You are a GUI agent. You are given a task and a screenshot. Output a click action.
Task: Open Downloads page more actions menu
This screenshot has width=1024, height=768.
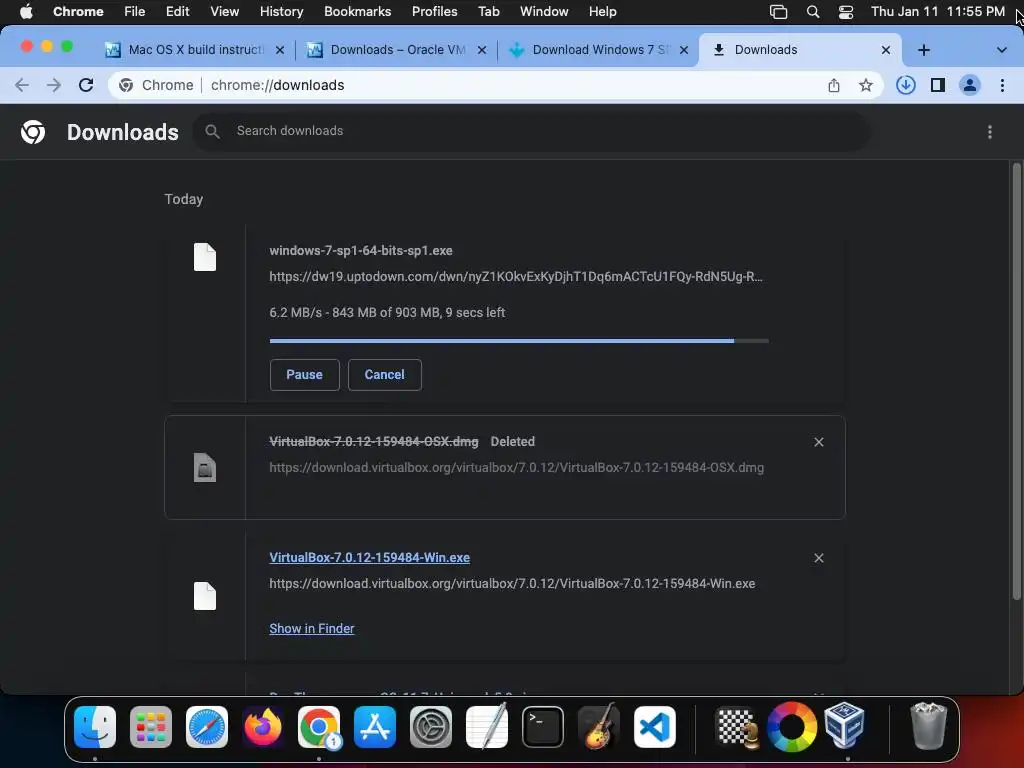(x=990, y=132)
